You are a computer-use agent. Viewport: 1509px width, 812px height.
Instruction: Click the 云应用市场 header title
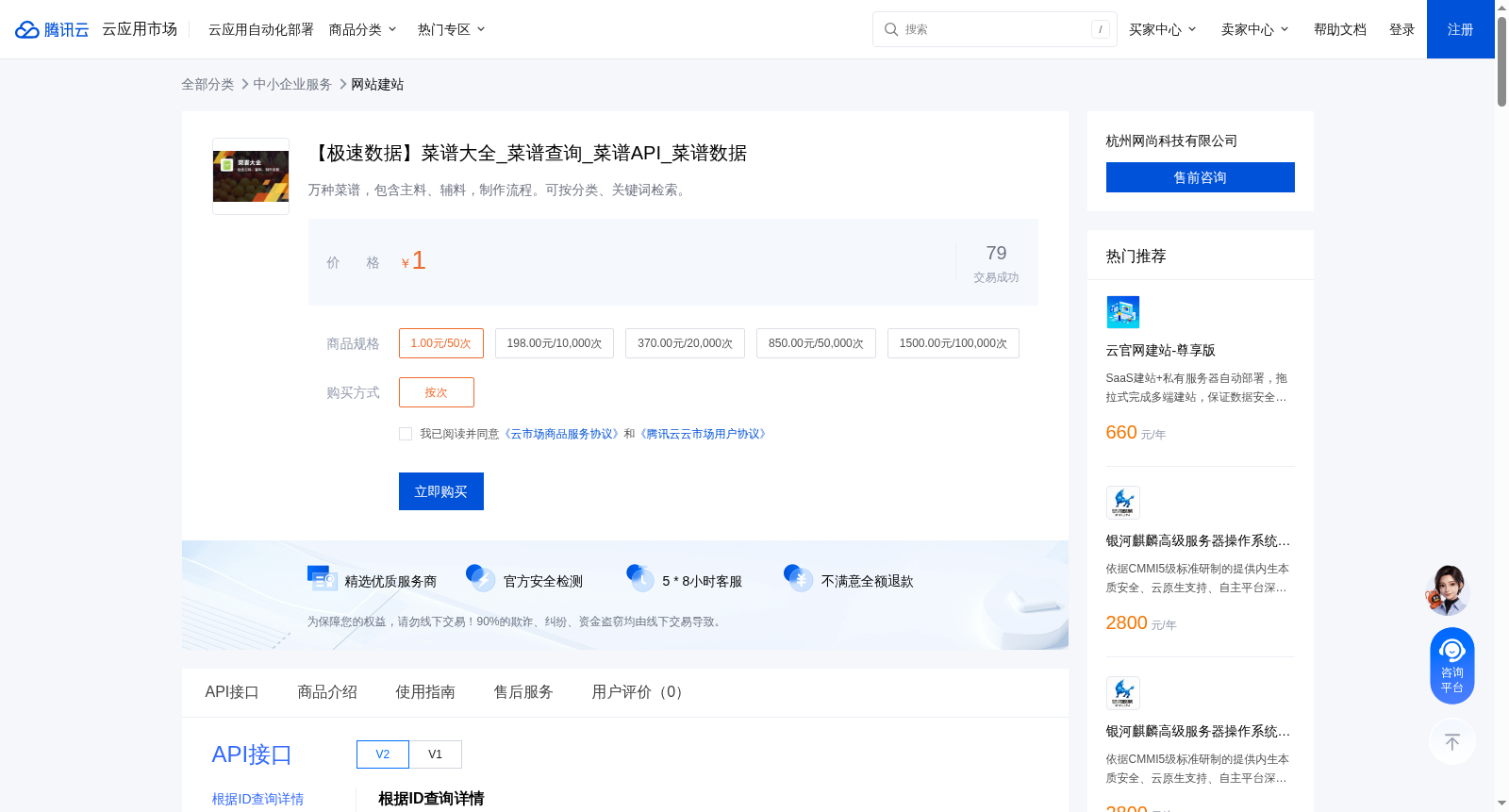[x=140, y=29]
